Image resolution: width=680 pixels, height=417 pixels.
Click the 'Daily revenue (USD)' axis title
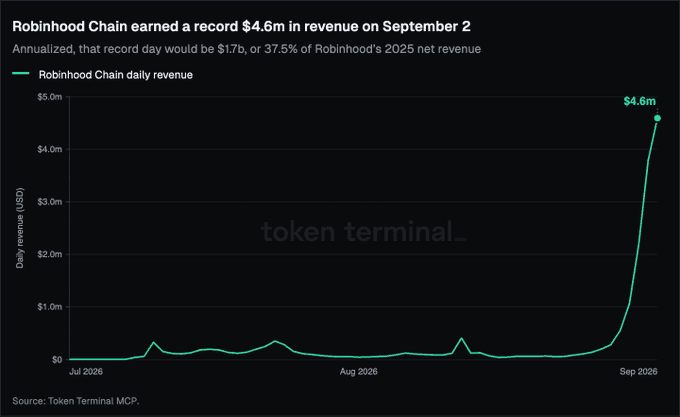tap(20, 228)
